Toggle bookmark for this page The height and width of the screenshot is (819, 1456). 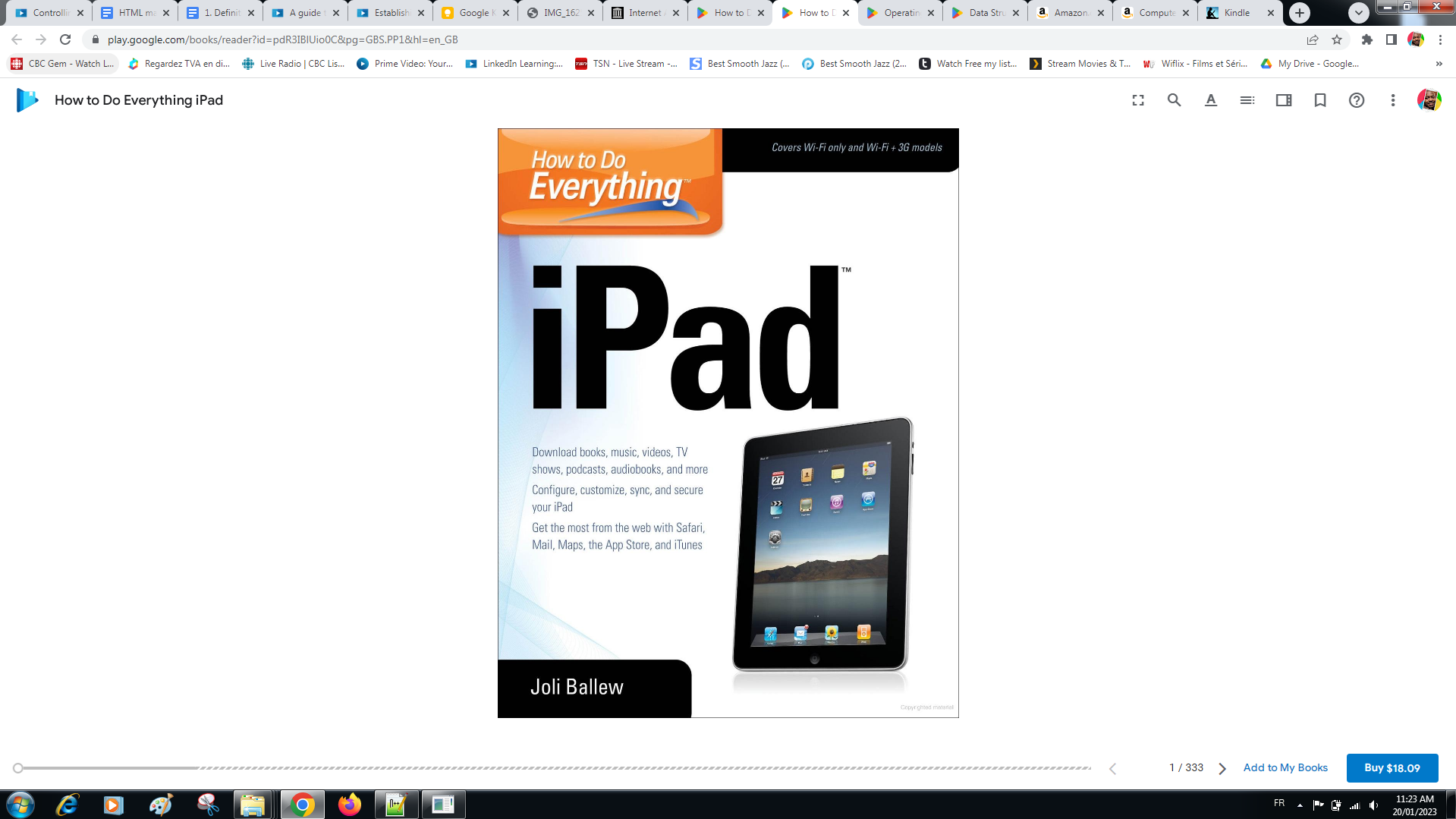1320,100
